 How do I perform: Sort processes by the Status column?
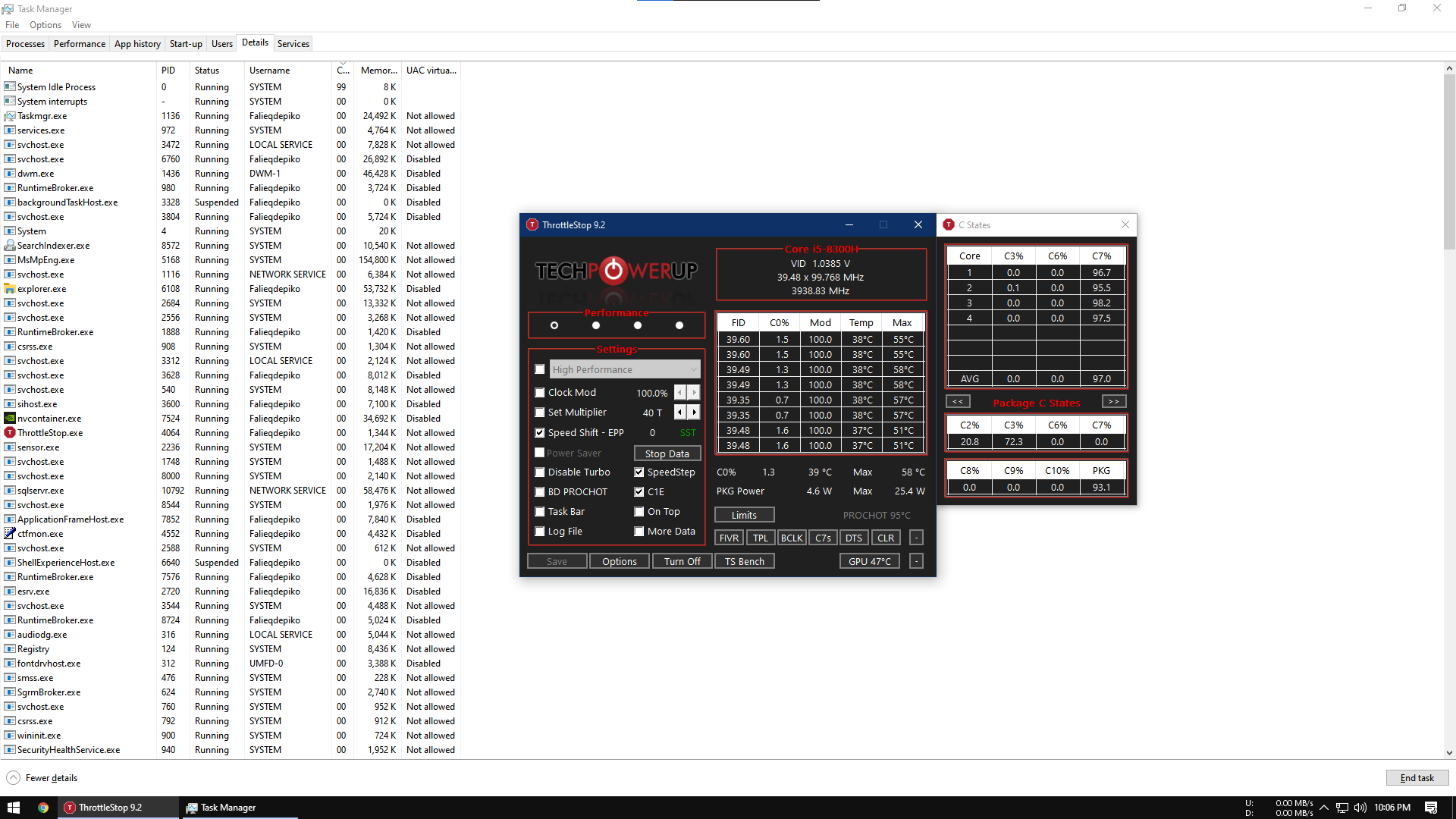point(218,71)
